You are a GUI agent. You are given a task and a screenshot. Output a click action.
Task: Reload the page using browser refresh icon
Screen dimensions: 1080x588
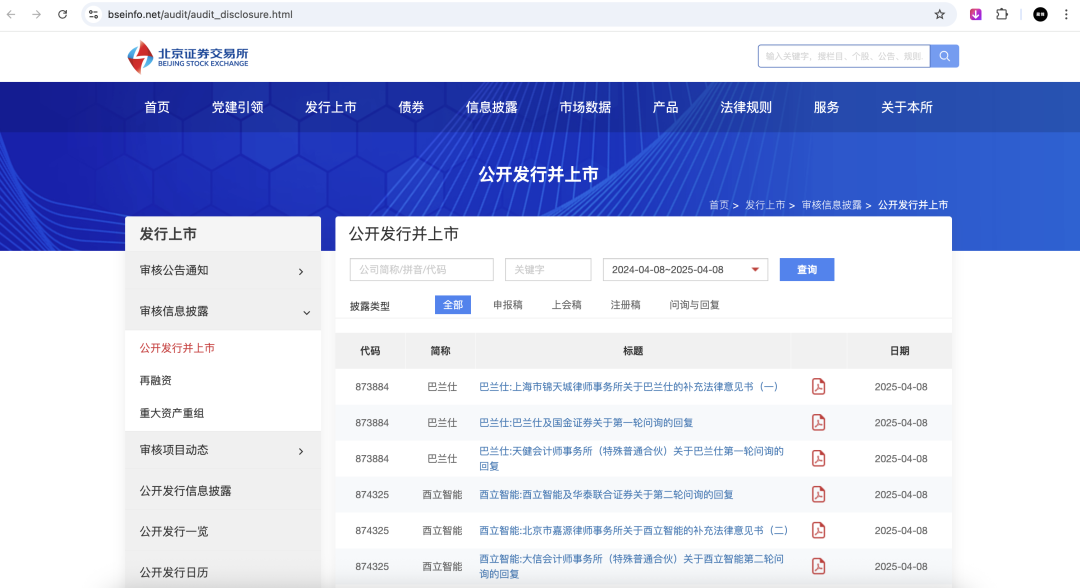point(63,14)
